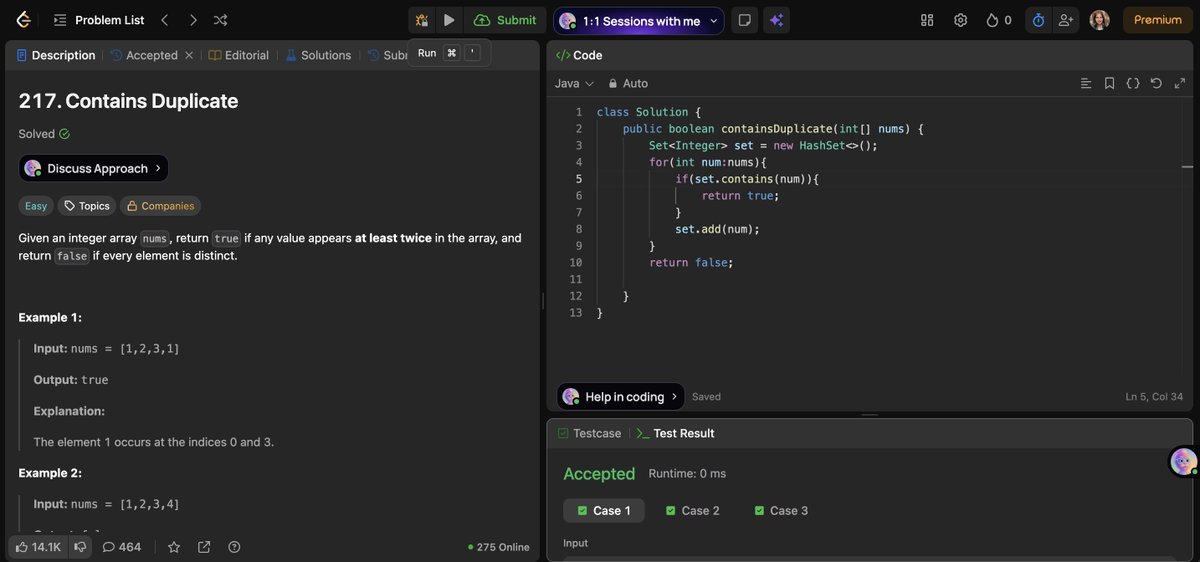Click the floating assistant avatar

point(1184,461)
